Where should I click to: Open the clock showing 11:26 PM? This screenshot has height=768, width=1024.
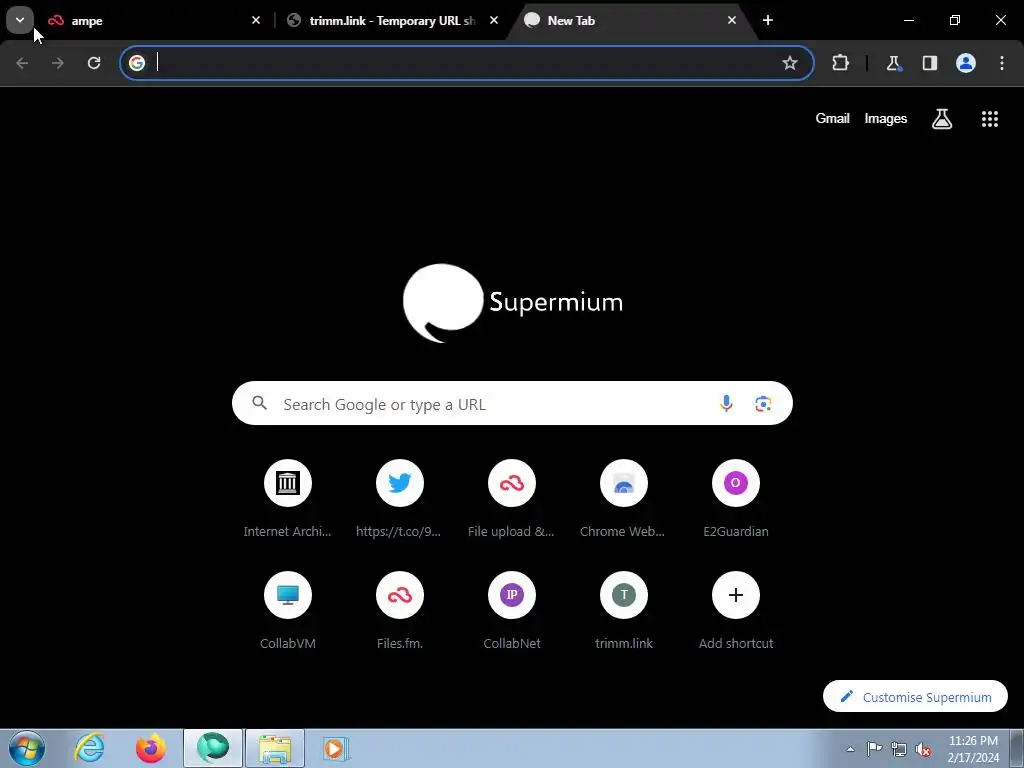tap(973, 749)
